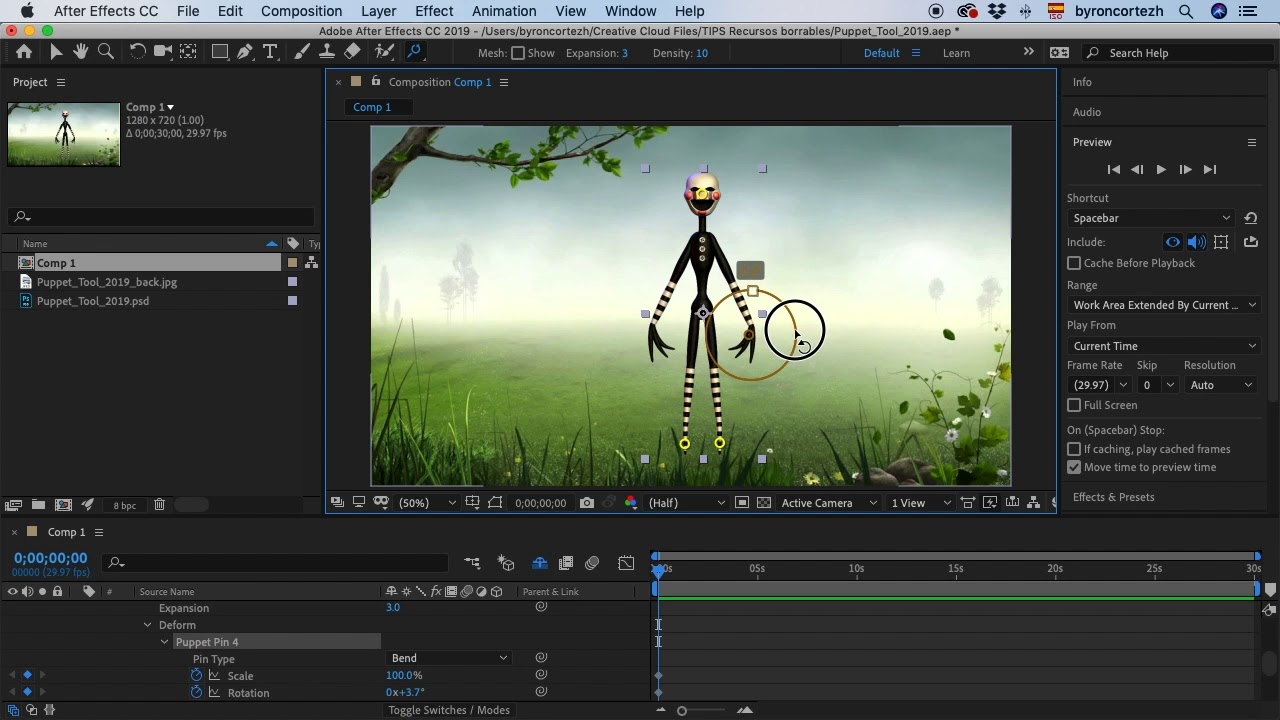1280x720 pixels.
Task: Uncheck Move time to preview time
Action: [x=1074, y=467]
